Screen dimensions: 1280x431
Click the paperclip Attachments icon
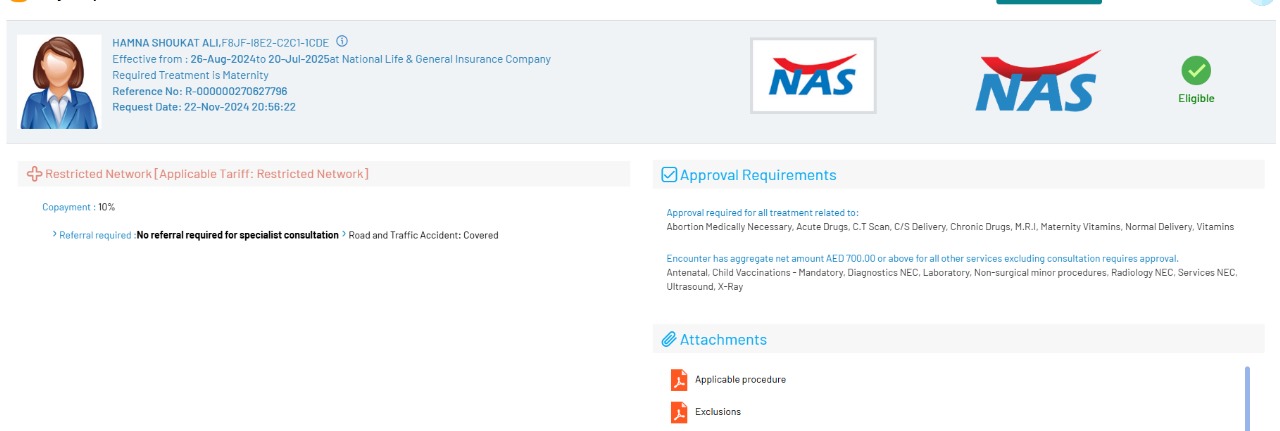click(x=669, y=340)
